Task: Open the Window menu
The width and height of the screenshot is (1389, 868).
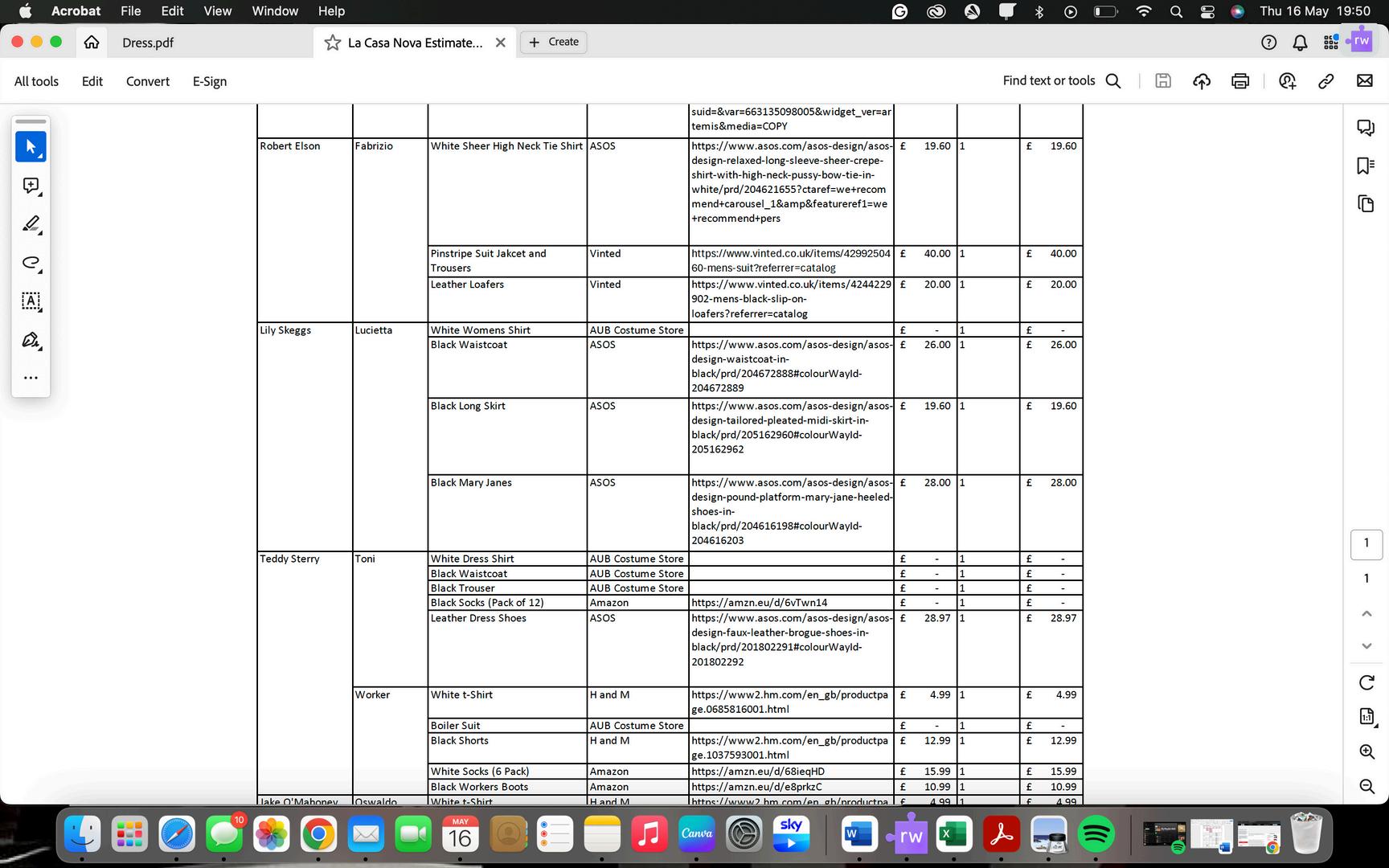Action: 275,11
